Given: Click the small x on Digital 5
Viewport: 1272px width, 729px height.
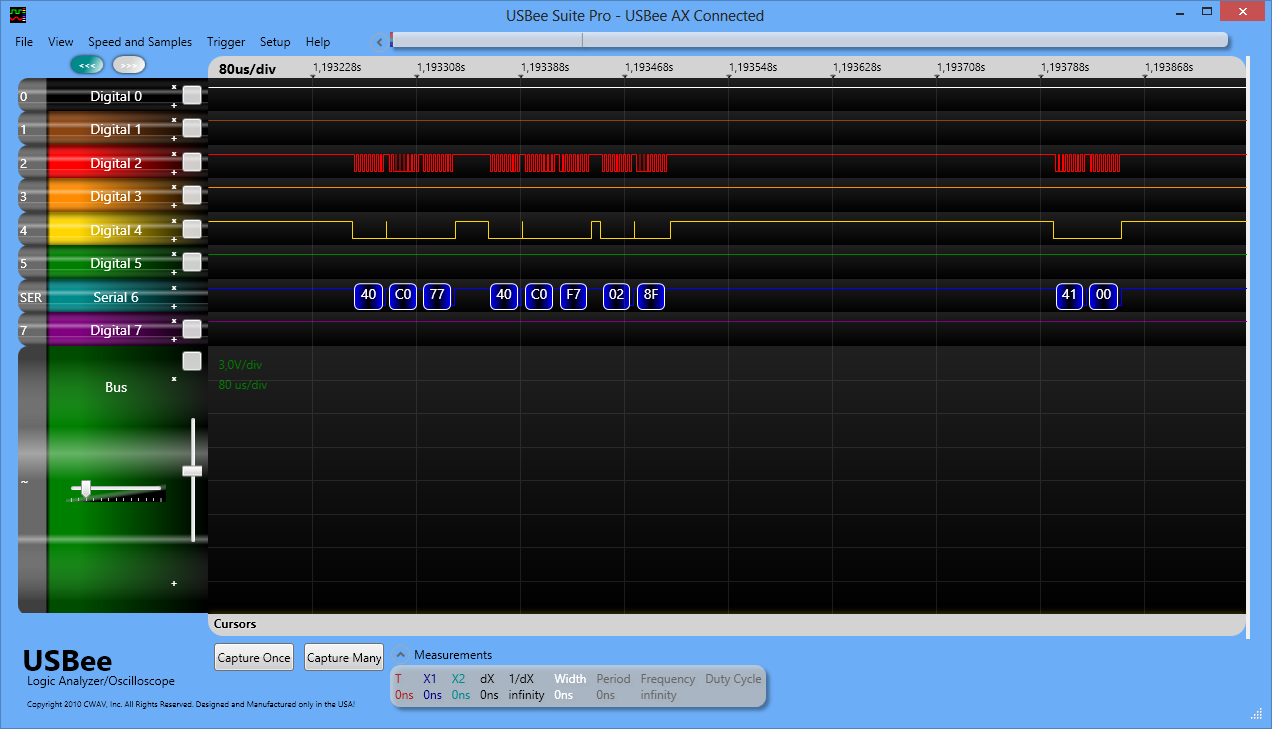Looking at the screenshot, I should [174, 255].
